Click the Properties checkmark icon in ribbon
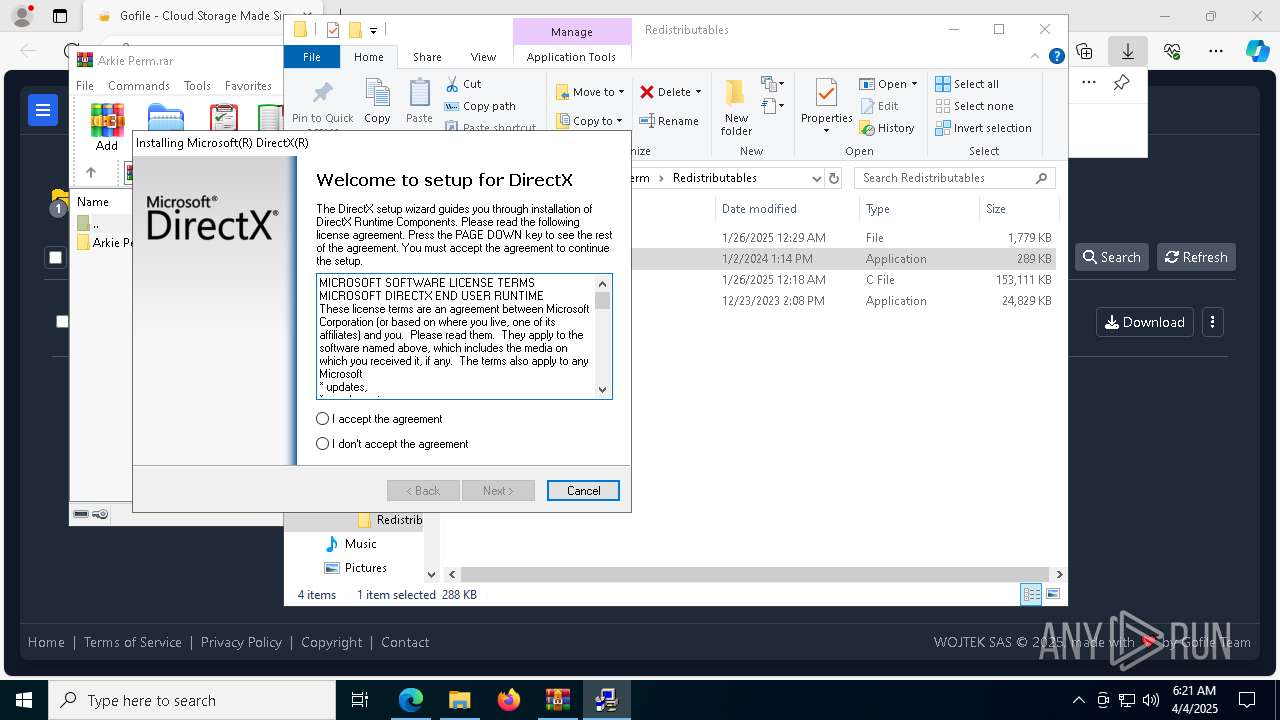The width and height of the screenshot is (1280, 720). coord(826,94)
